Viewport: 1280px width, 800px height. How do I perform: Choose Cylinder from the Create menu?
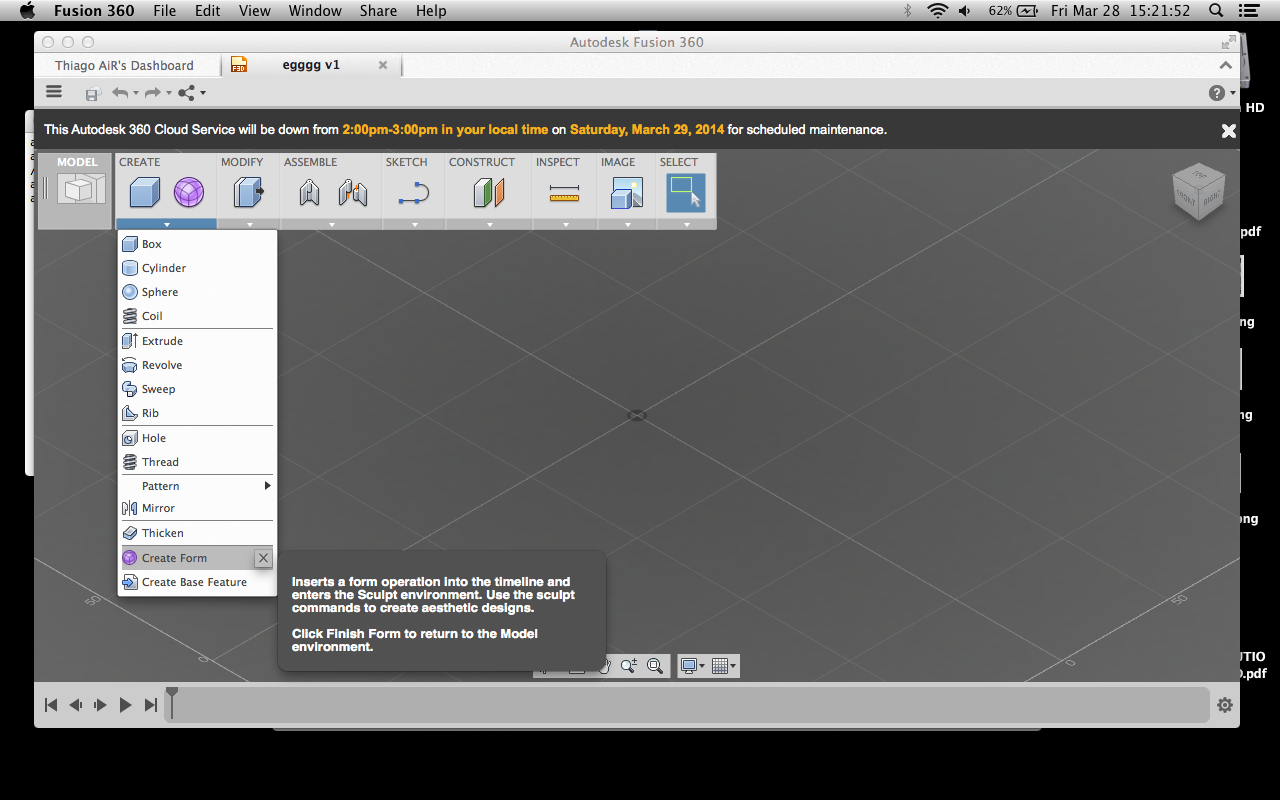point(197,268)
